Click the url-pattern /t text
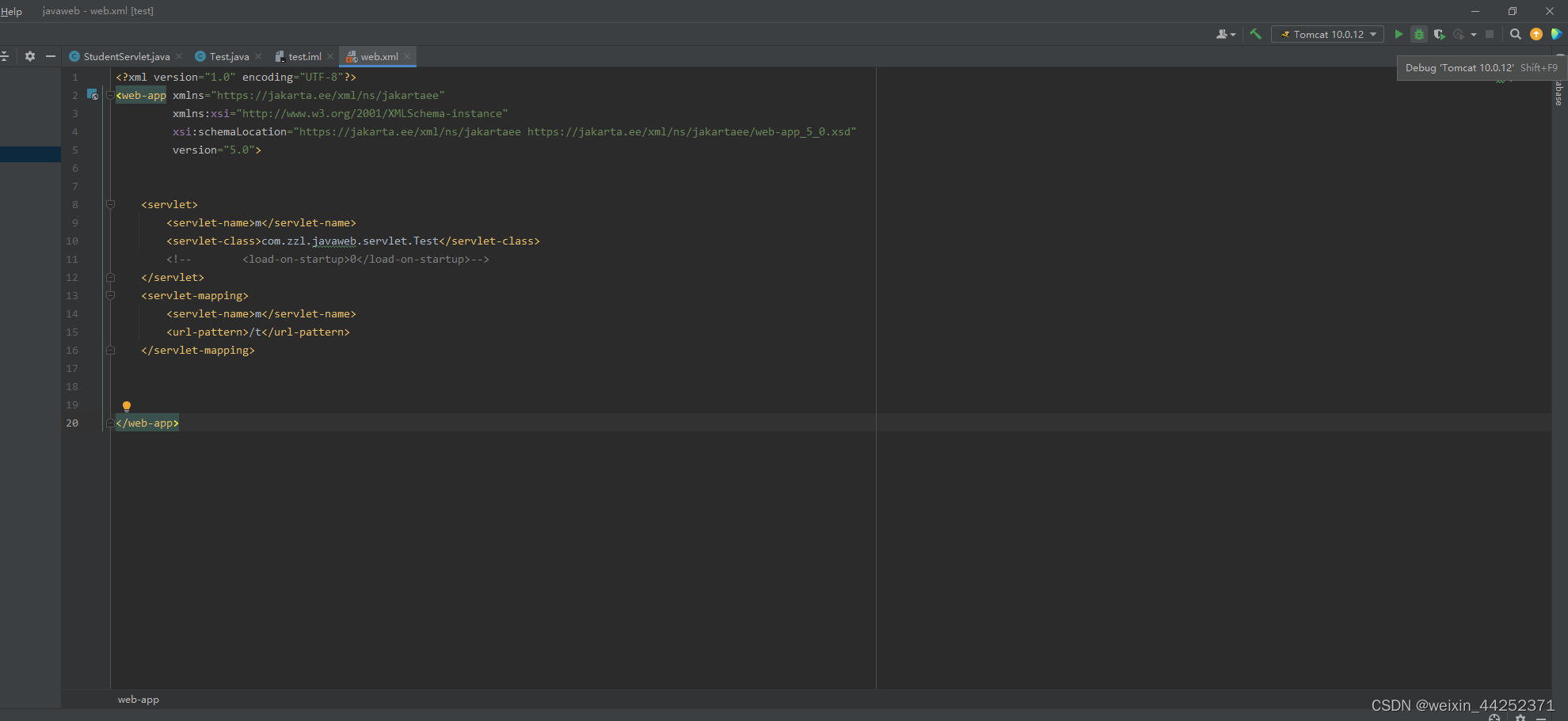 pyautogui.click(x=255, y=332)
